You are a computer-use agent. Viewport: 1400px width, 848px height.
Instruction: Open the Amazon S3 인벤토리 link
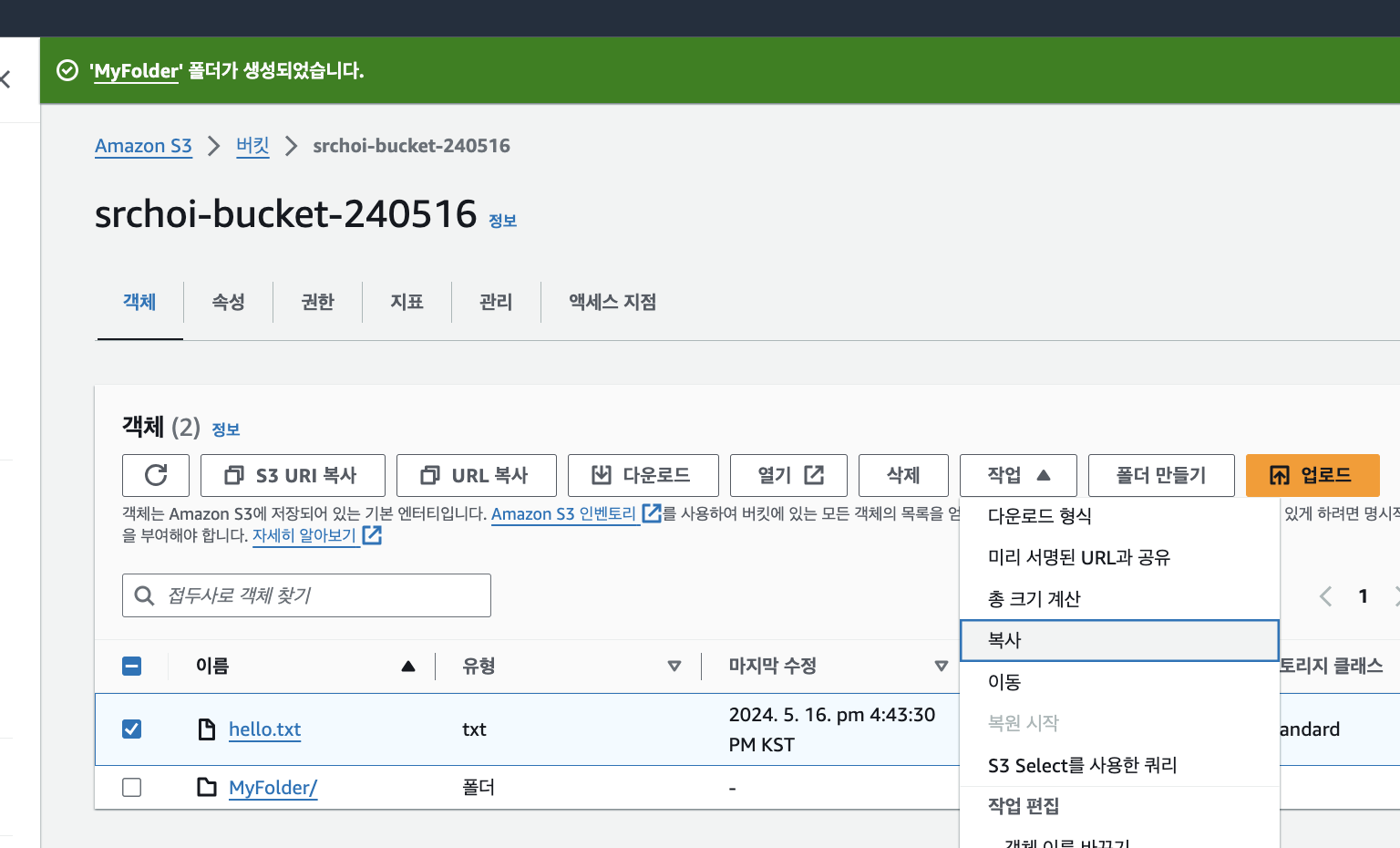563,513
